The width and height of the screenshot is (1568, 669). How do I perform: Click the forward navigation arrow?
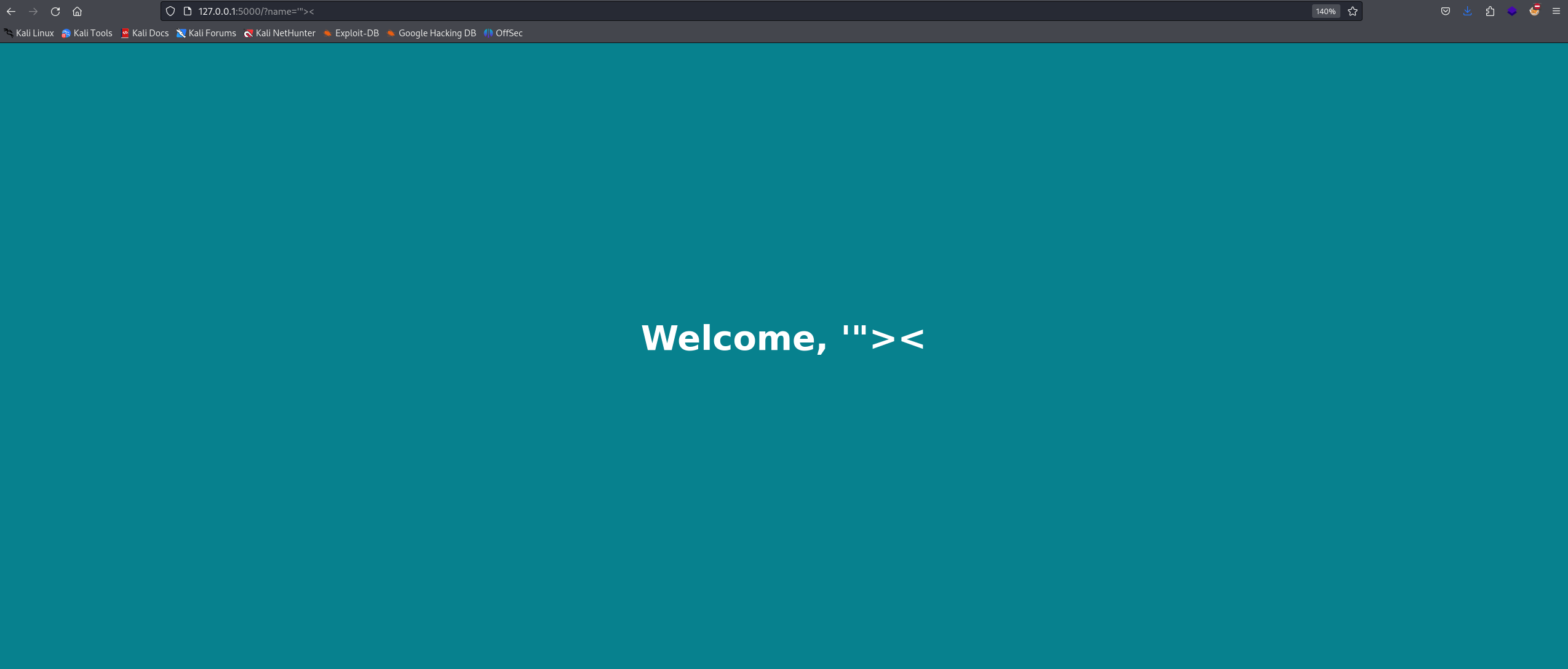click(x=33, y=11)
